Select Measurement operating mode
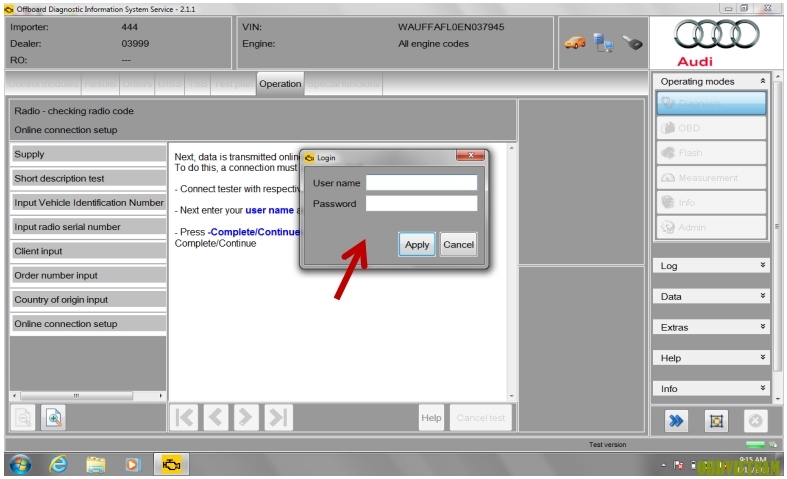 coord(711,178)
